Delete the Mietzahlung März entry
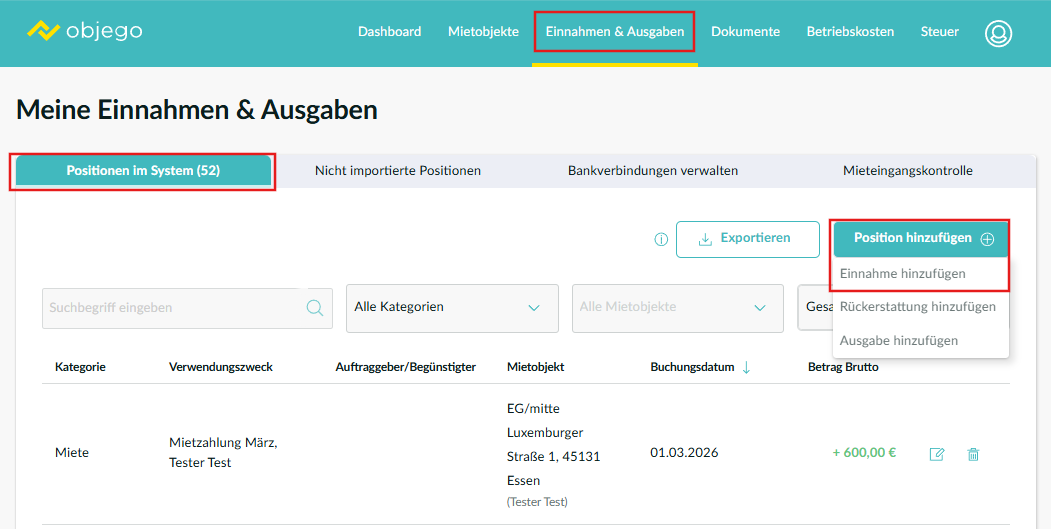The width and height of the screenshot is (1051, 529). pos(973,454)
